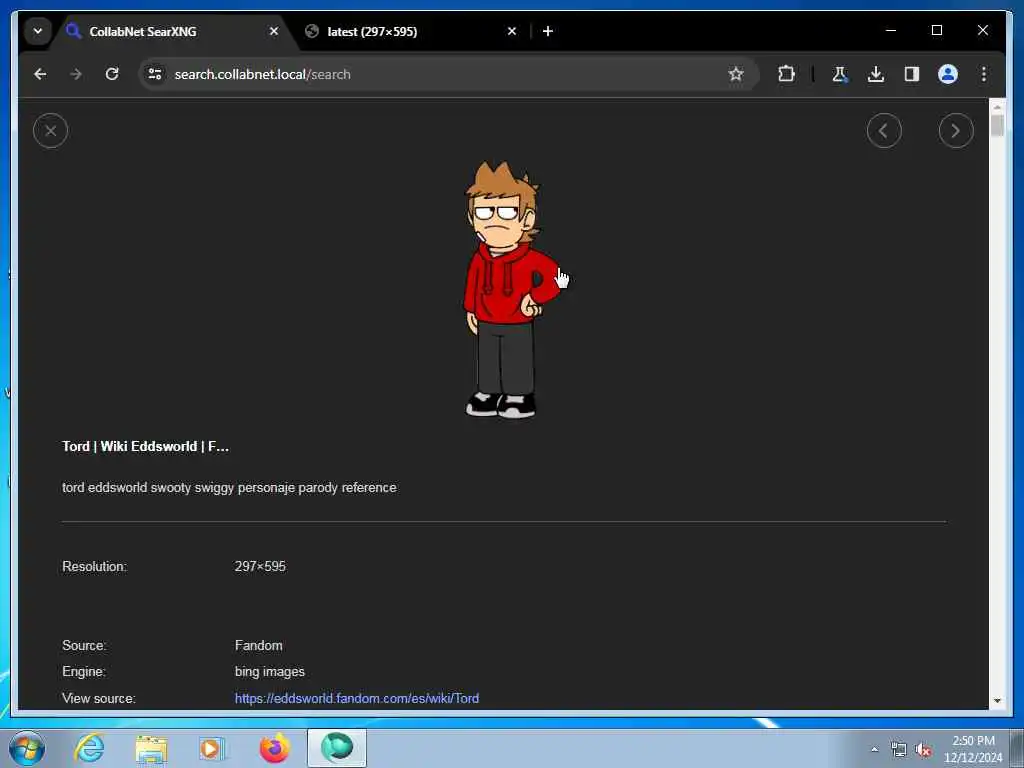Expand the tab search dropdown
The width and height of the screenshot is (1024, 768).
[38, 31]
